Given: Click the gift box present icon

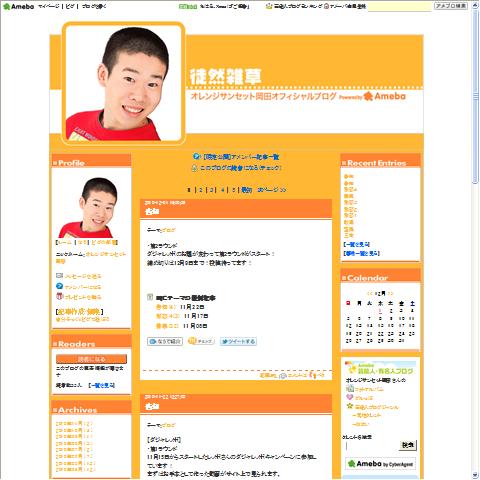Looking at the screenshot, I should click(59, 296).
